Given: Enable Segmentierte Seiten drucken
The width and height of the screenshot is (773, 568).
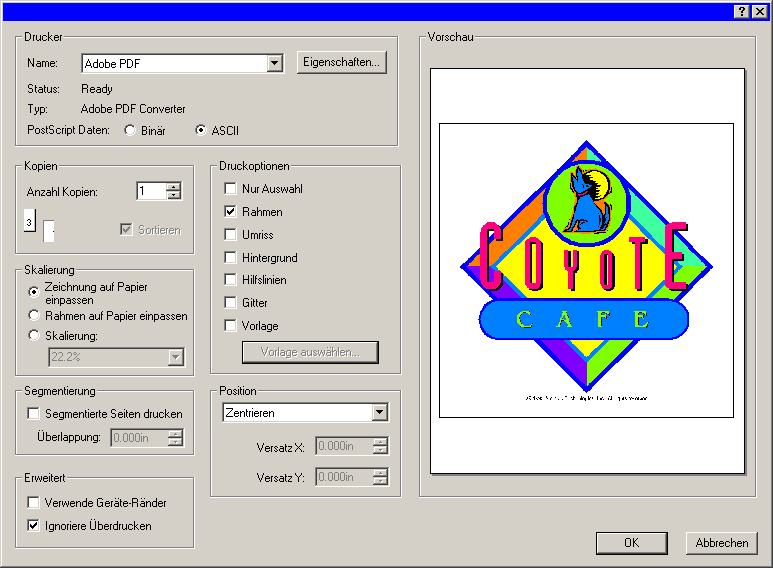Looking at the screenshot, I should (34, 413).
